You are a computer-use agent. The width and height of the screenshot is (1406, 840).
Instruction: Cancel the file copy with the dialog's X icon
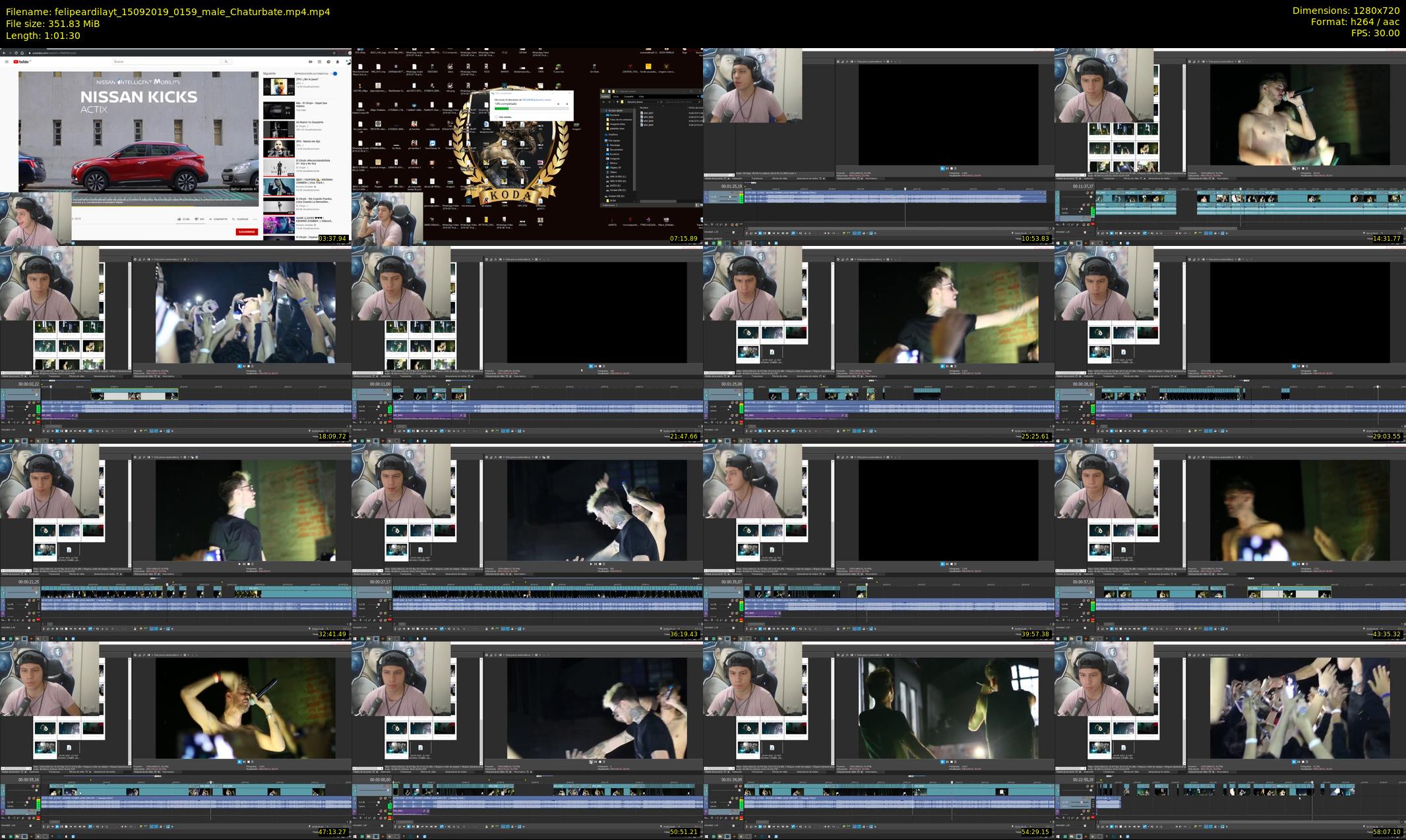tap(567, 104)
